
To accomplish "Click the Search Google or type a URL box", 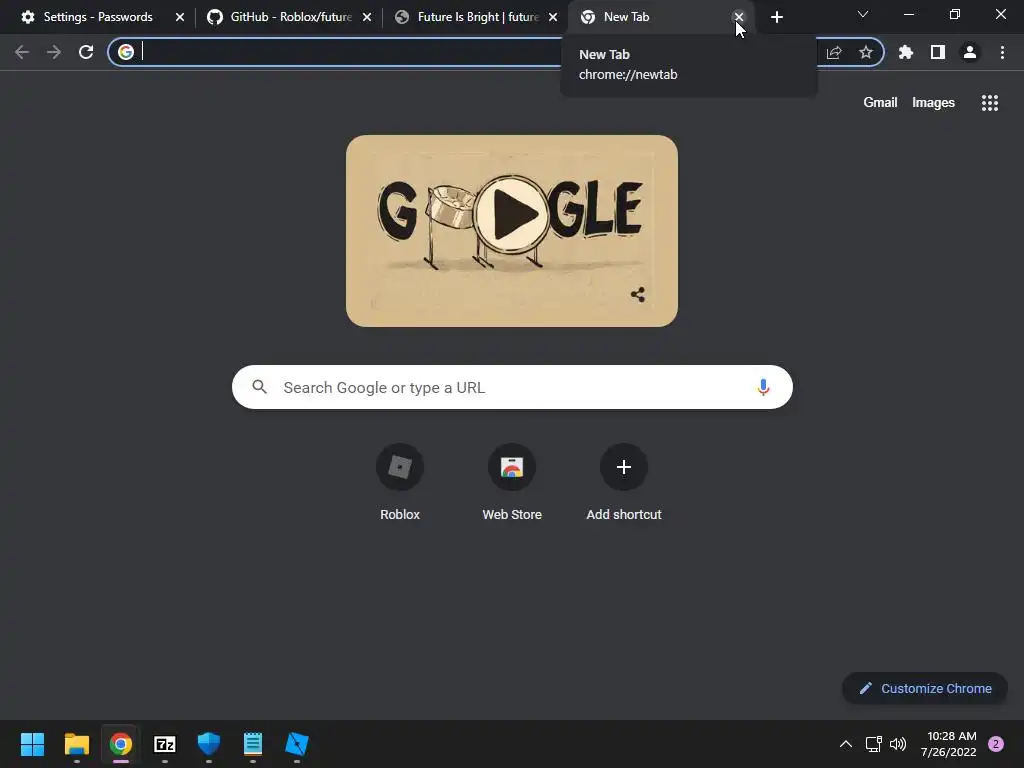I will click(513, 387).
